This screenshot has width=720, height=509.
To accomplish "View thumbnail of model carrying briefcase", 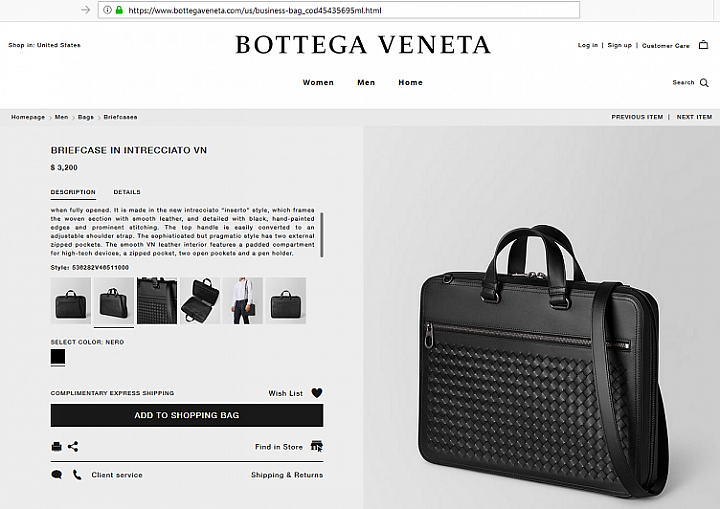I will pos(243,300).
